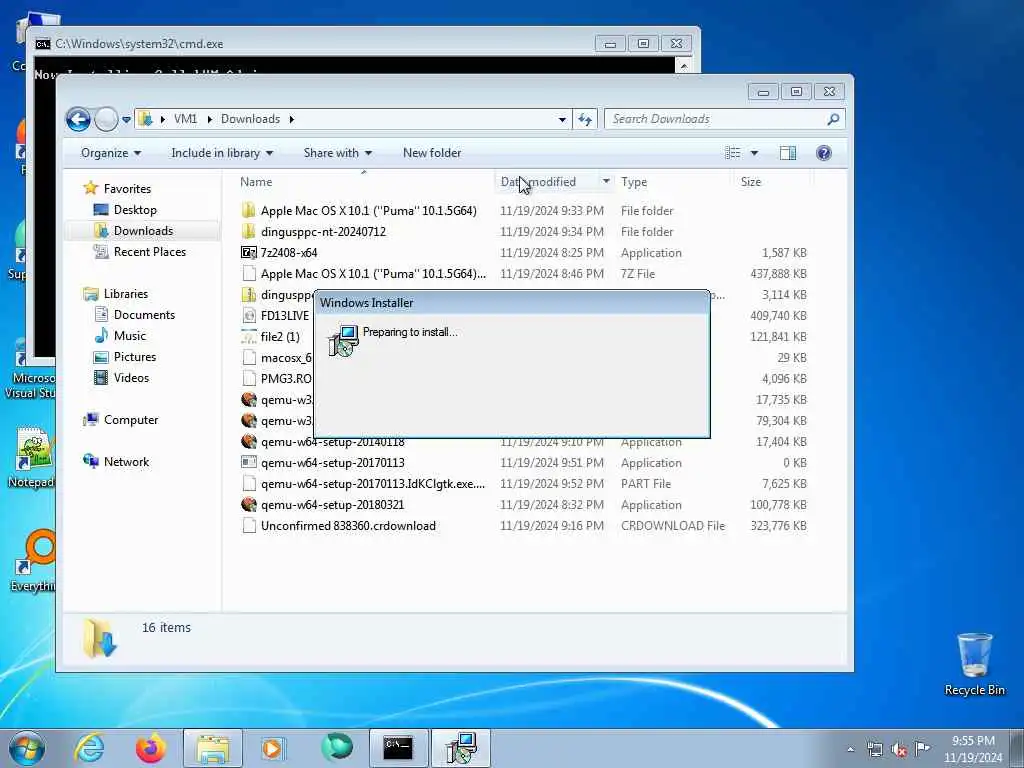This screenshot has width=1024, height=768.
Task: Open Windows Media Player from taskbar
Action: 272,748
